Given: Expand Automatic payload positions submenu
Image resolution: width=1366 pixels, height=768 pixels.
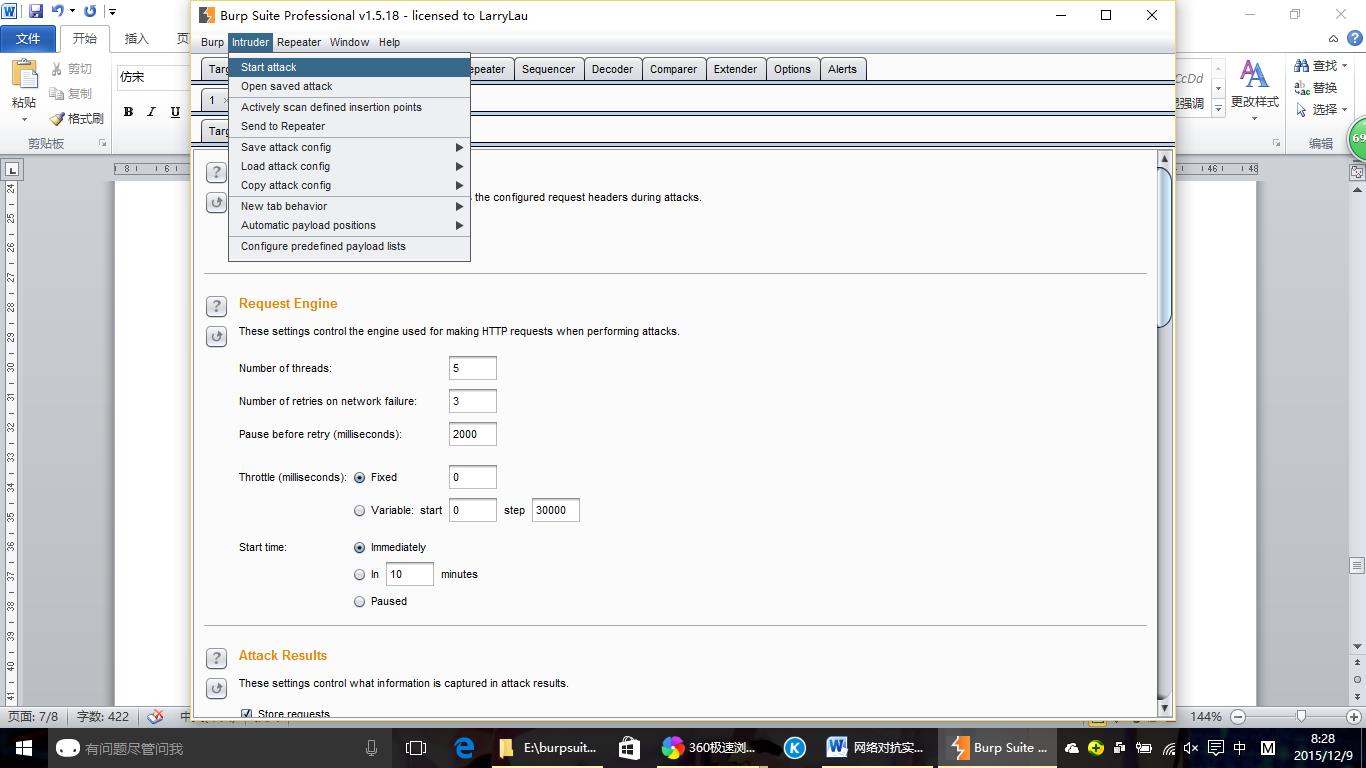Looking at the screenshot, I should coord(349,225).
